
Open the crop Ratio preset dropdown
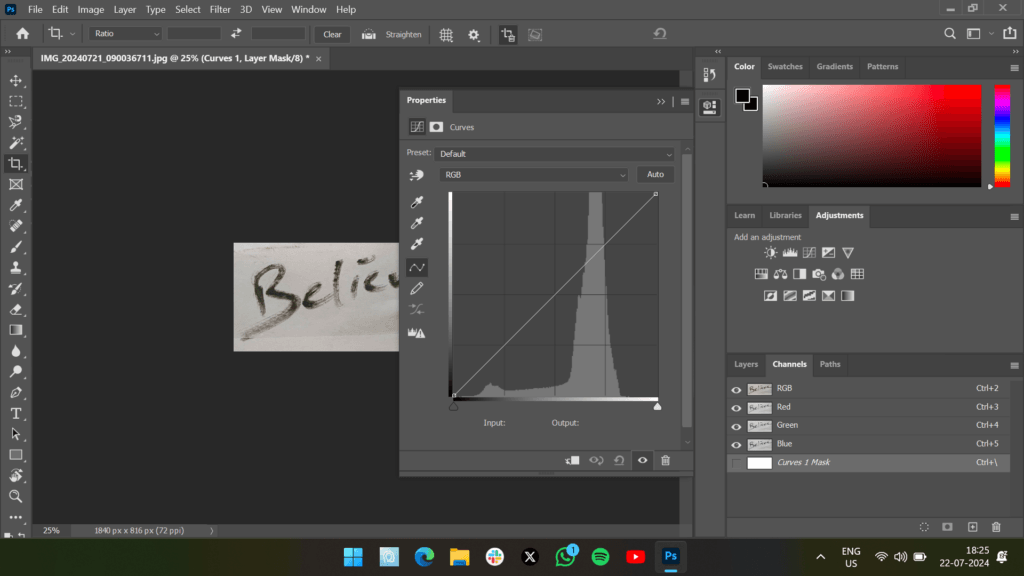pos(125,34)
